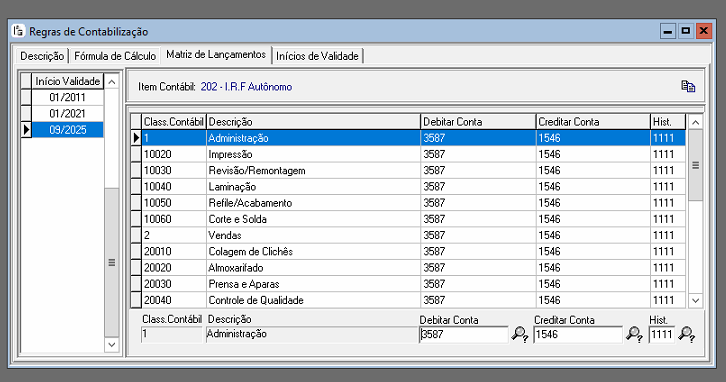Click class code 10060 cell
The image size is (726, 382).
(x=174, y=219)
